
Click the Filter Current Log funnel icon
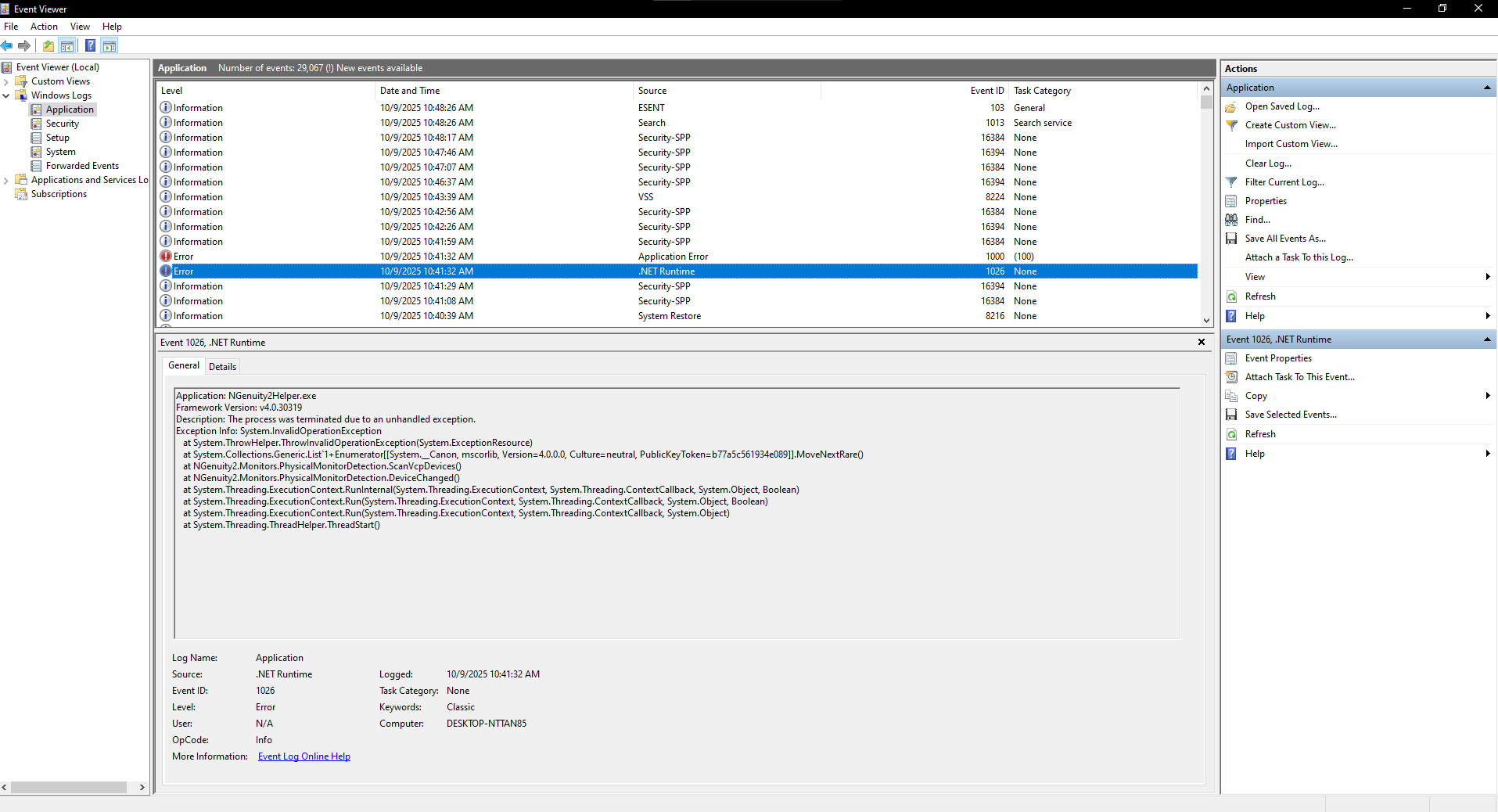pos(1231,182)
